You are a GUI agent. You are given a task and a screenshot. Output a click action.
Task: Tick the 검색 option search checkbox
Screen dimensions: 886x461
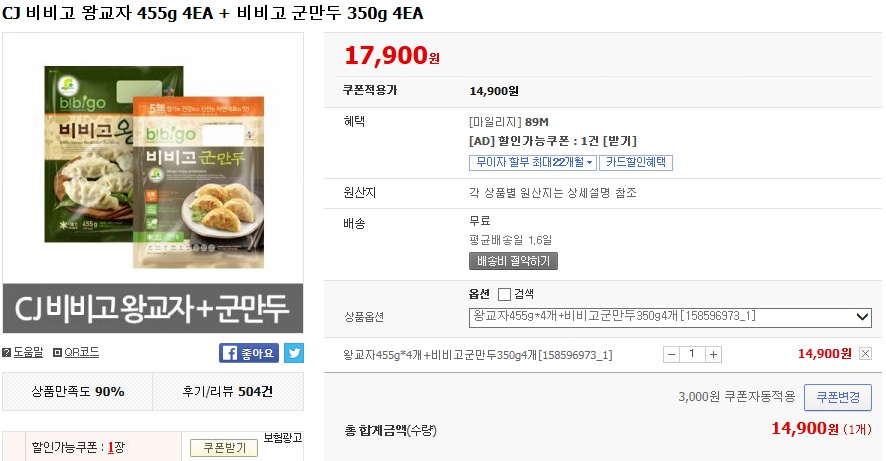point(504,294)
